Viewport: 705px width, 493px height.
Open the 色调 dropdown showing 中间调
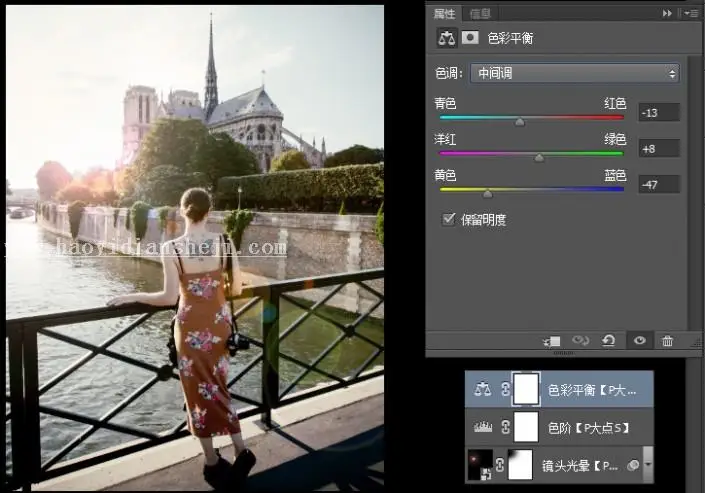pyautogui.click(x=575, y=73)
